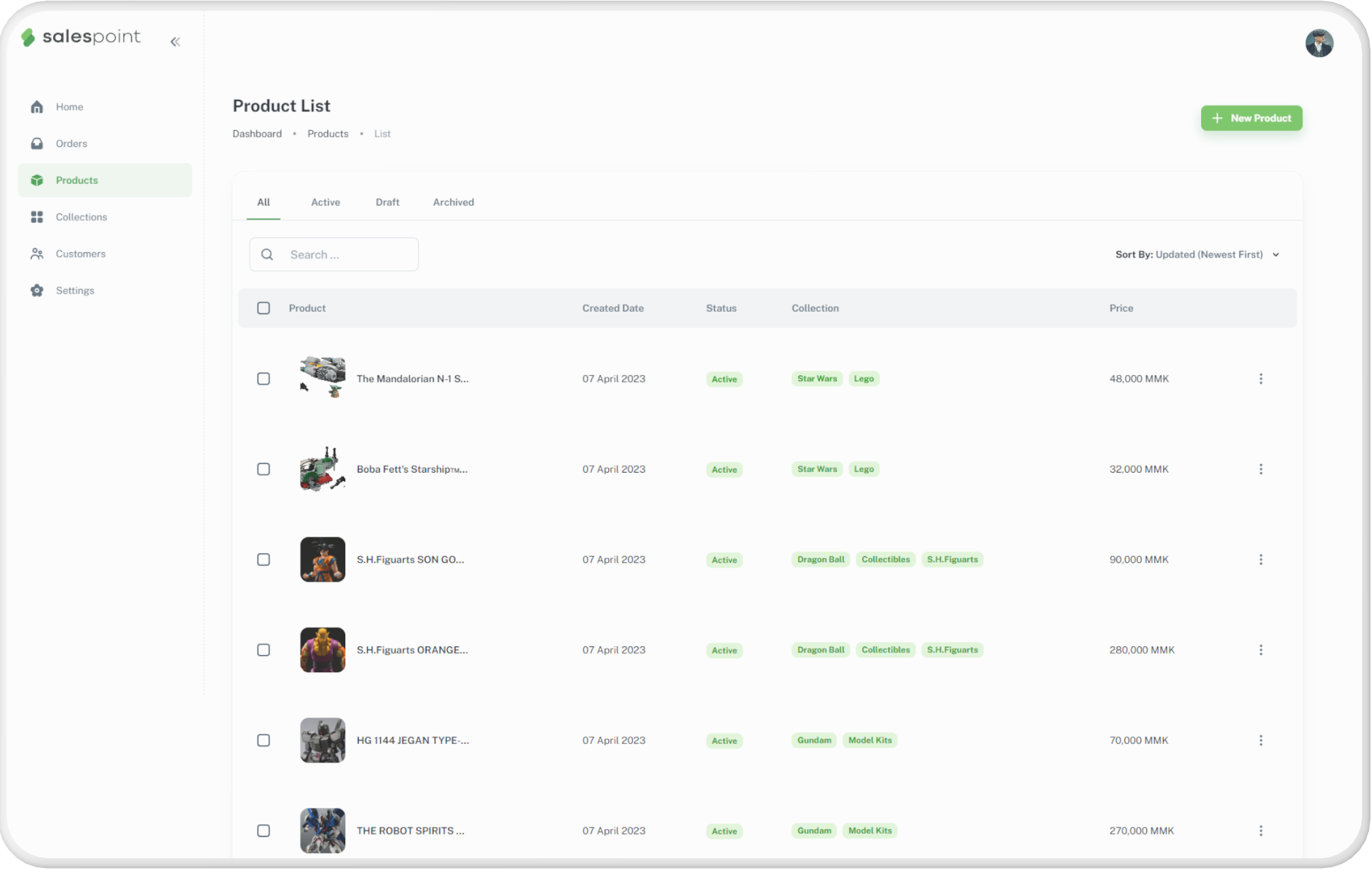Toggle the select-all header checkbox
This screenshot has width=1372, height=869.
click(263, 308)
